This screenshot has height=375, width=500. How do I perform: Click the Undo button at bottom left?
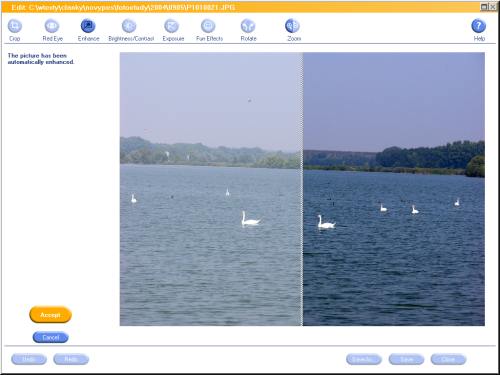pyautogui.click(x=29, y=359)
